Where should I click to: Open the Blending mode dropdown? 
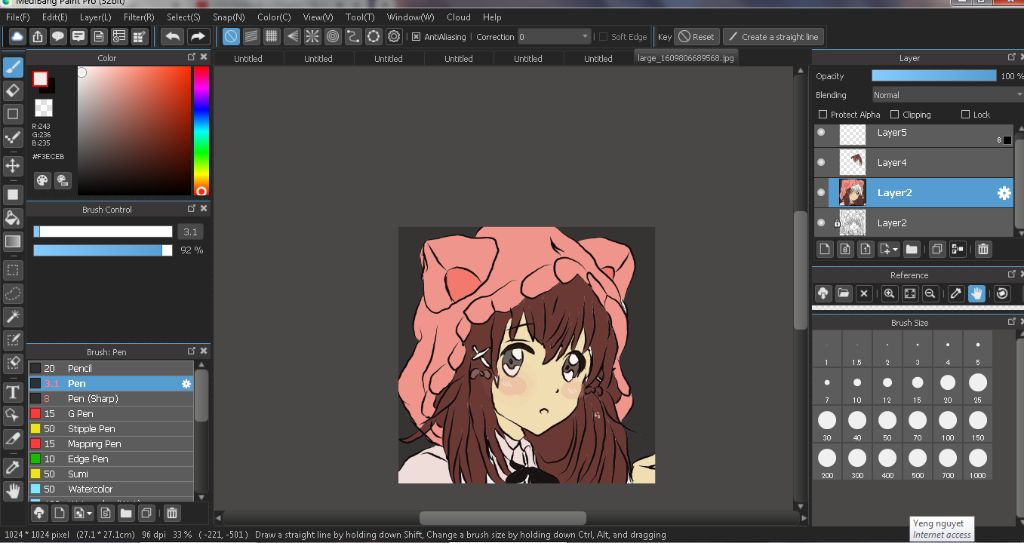pyautogui.click(x=948, y=95)
